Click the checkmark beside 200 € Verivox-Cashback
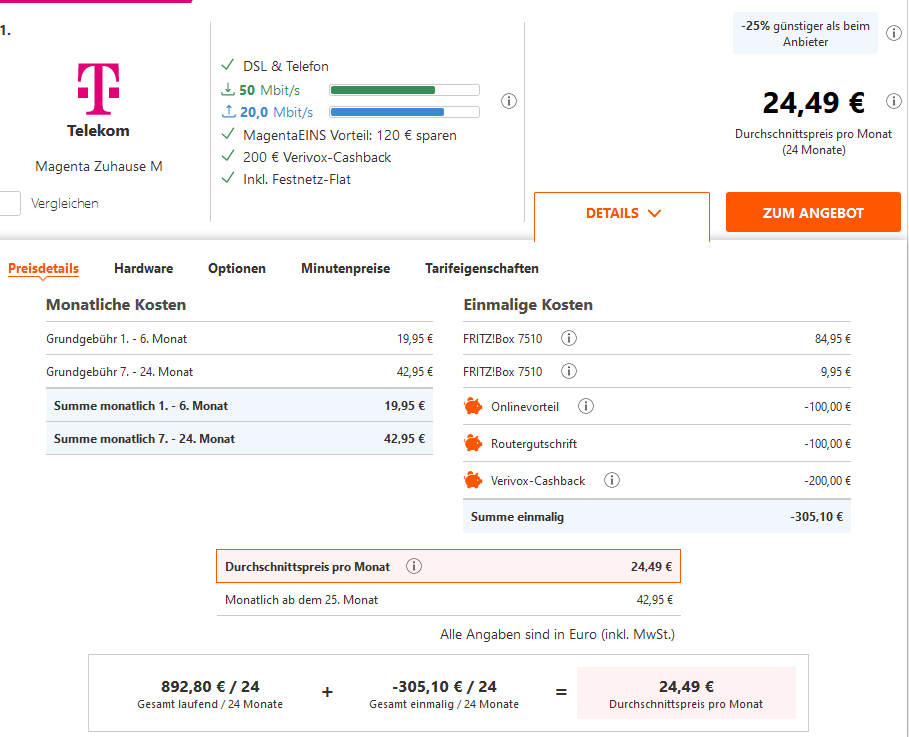 228,156
